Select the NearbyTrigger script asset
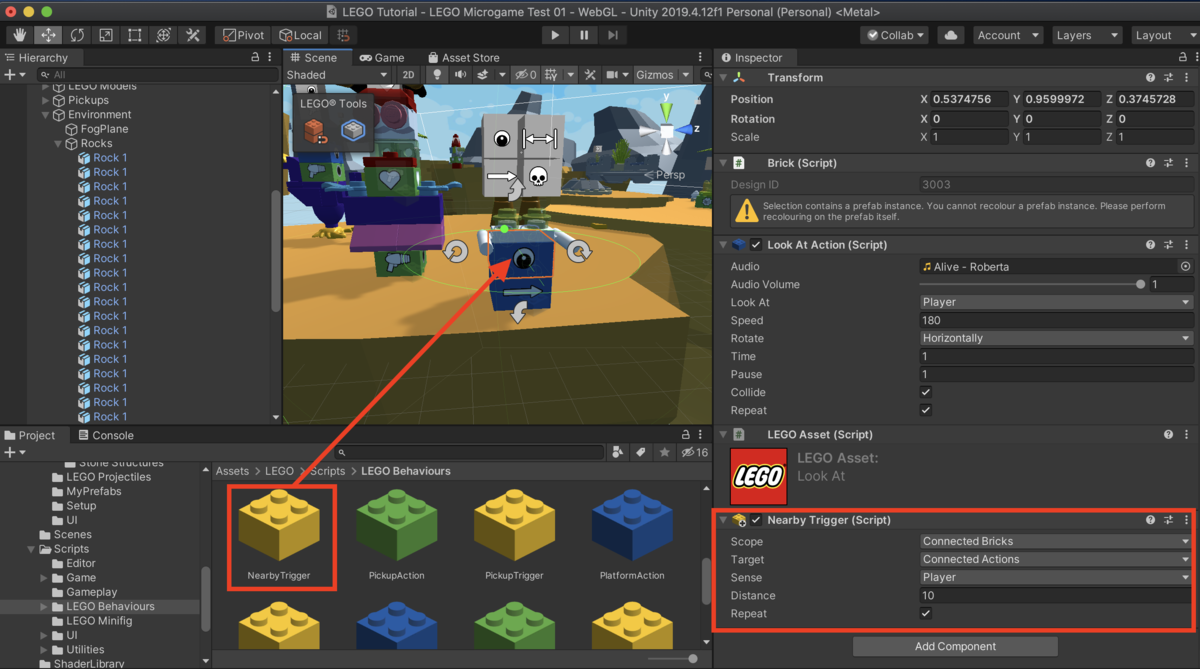Screen dimensions: 1200x669 tap(279, 535)
